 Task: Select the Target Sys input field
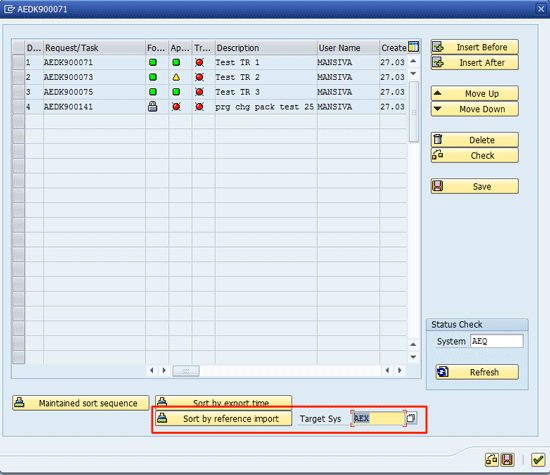tap(378, 418)
